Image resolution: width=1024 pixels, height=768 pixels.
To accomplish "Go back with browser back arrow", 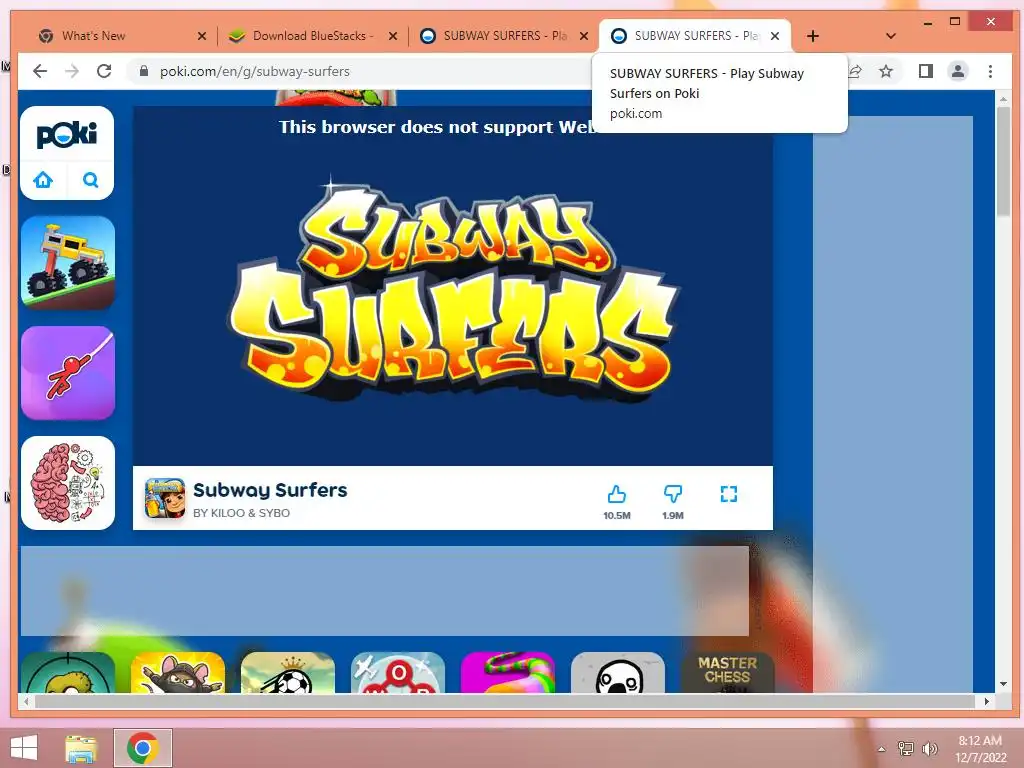I will click(x=40, y=71).
